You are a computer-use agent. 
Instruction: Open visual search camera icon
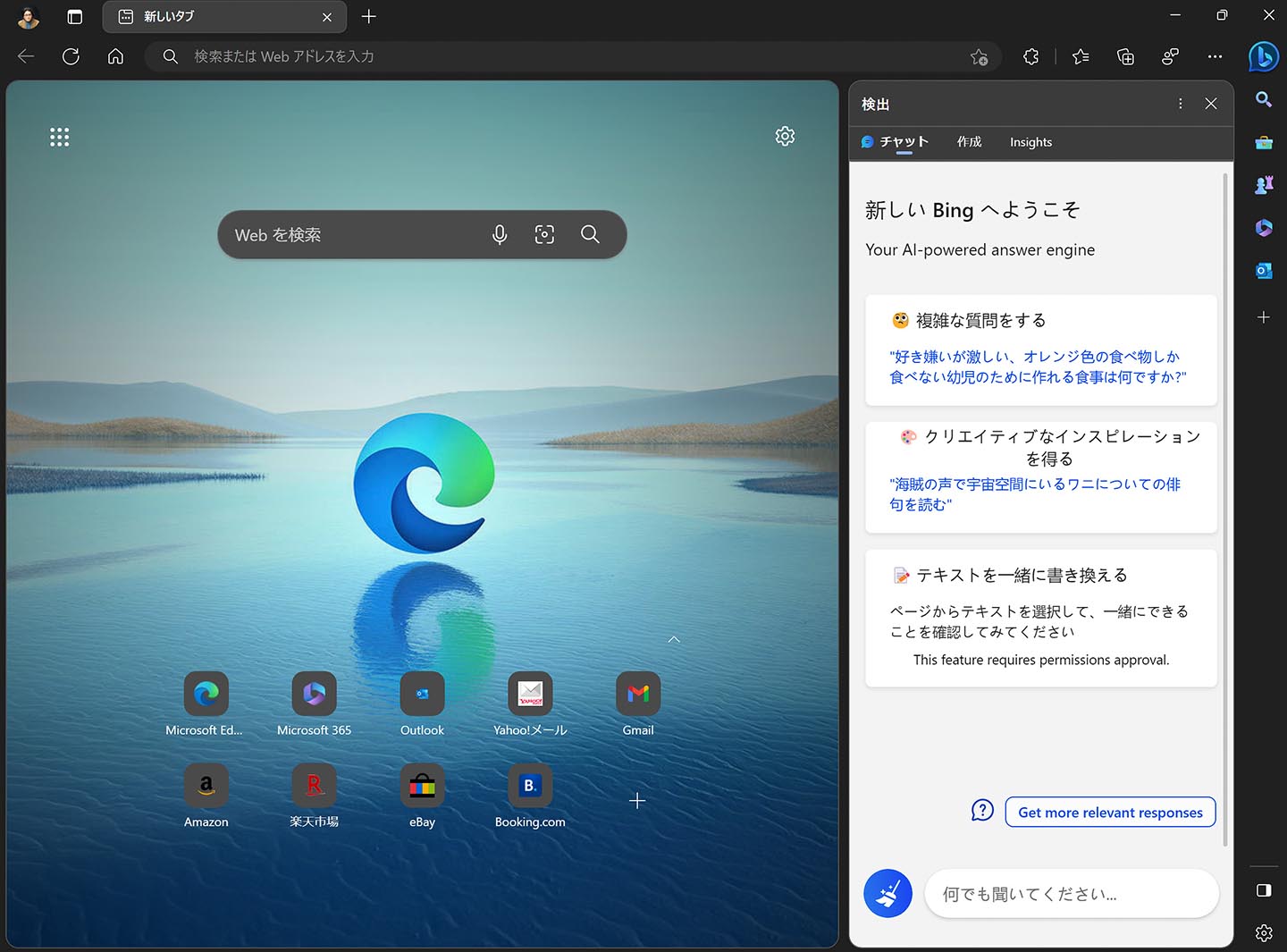pos(544,234)
